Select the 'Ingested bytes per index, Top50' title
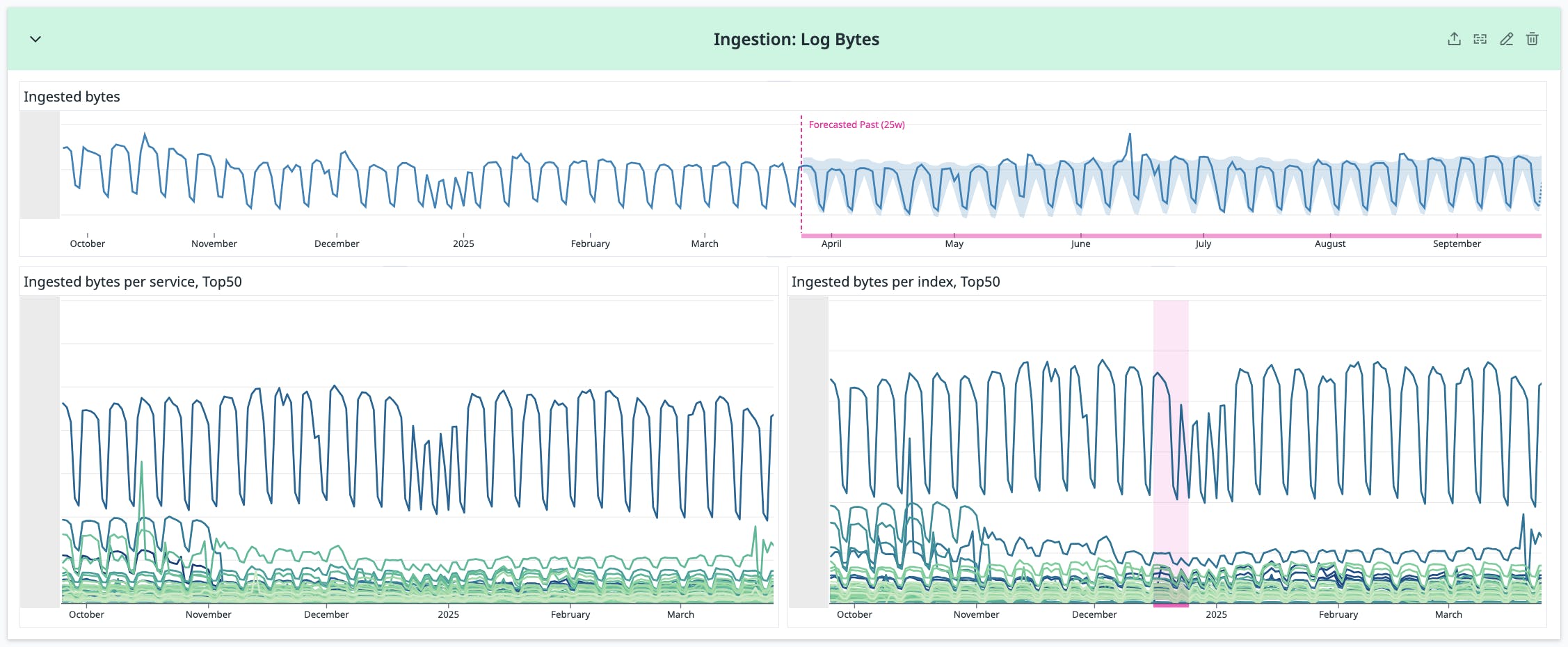The width and height of the screenshot is (1568, 647). [x=895, y=282]
